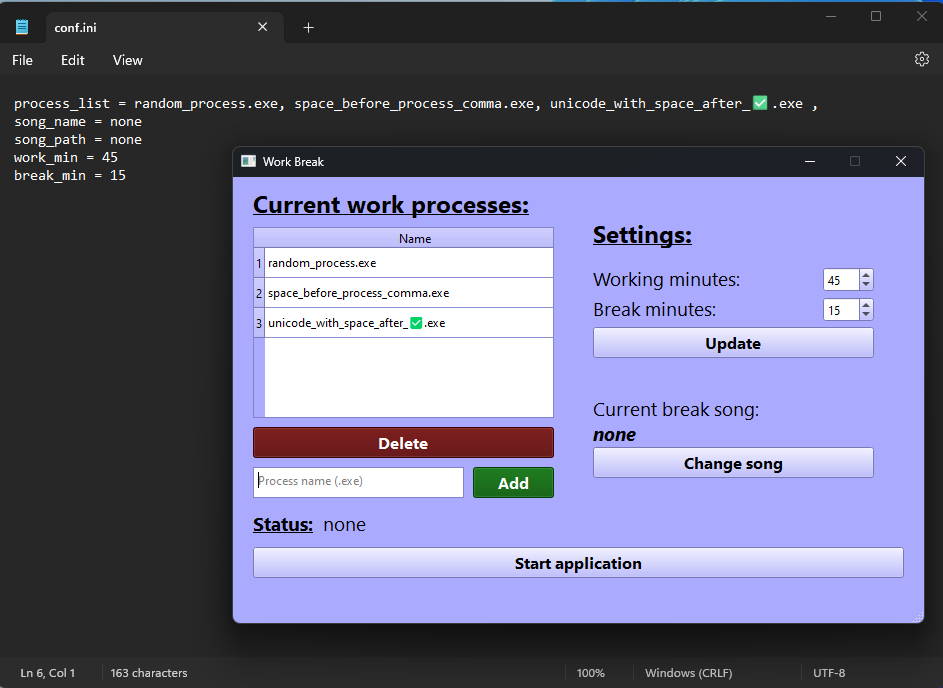Click row header number 3
The height and width of the screenshot is (688, 943).
259,323
